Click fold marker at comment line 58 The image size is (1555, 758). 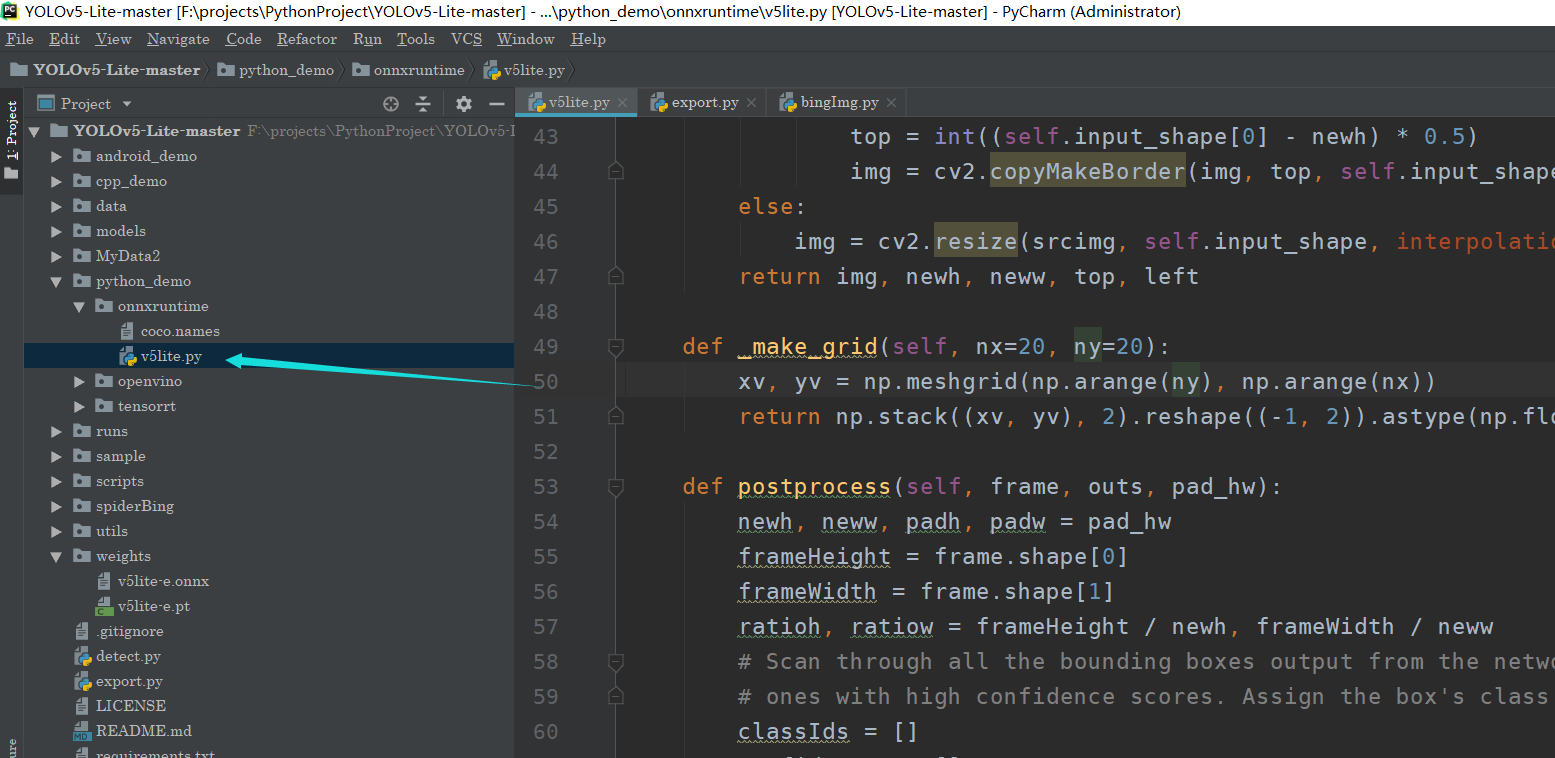[x=616, y=662]
